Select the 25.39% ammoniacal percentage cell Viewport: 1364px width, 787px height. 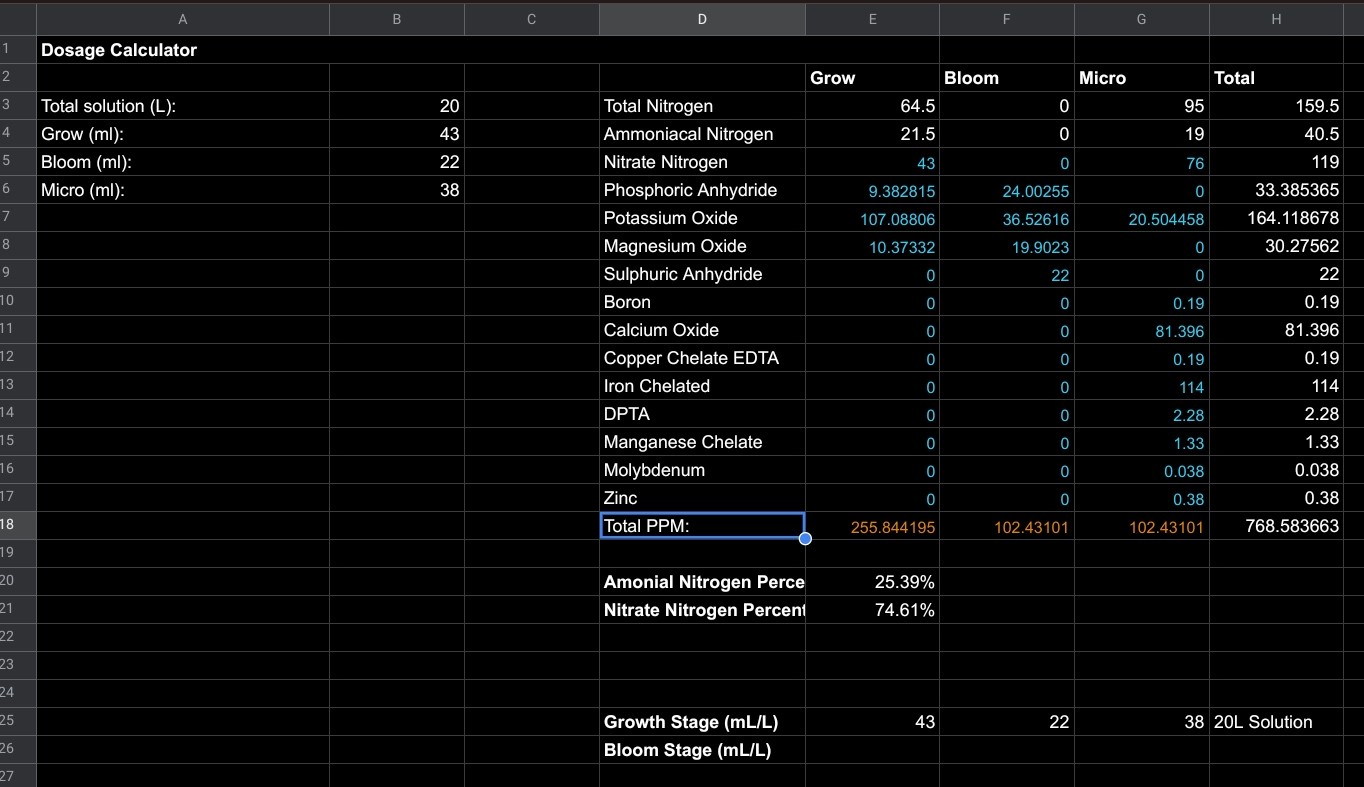[x=872, y=582]
